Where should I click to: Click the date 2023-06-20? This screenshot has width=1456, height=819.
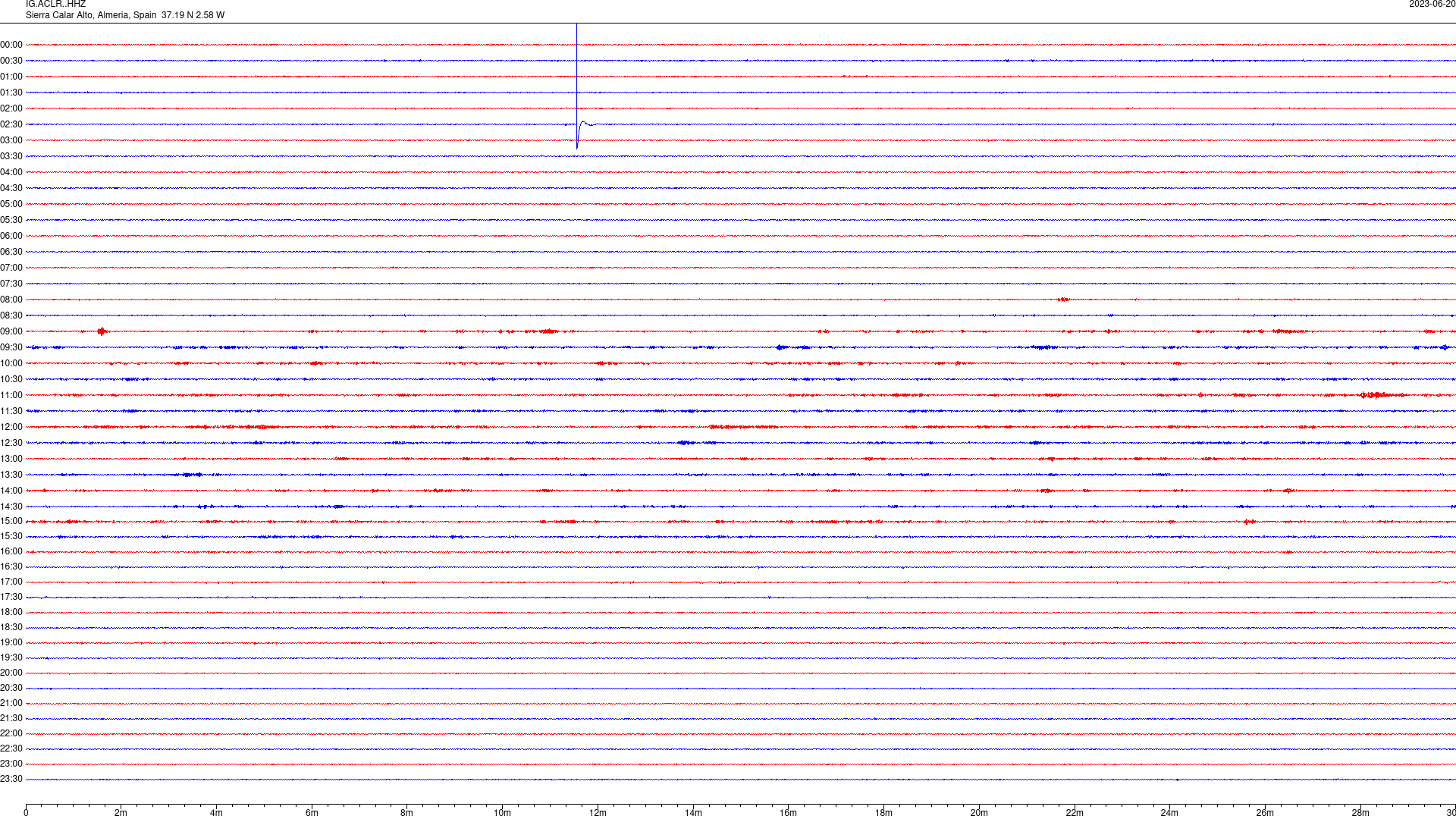(x=1432, y=5)
